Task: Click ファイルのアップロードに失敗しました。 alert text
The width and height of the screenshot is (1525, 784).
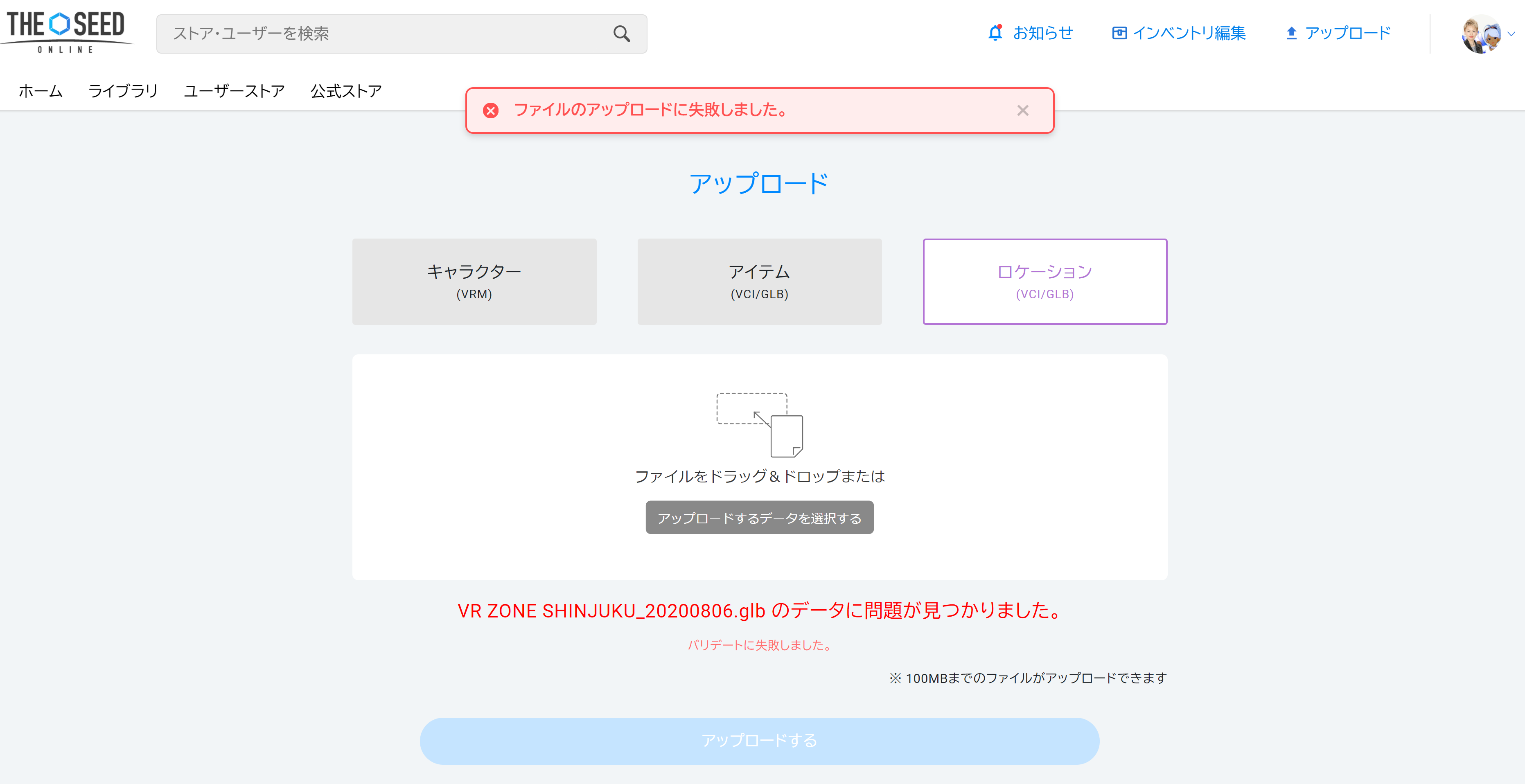Action: (x=650, y=110)
